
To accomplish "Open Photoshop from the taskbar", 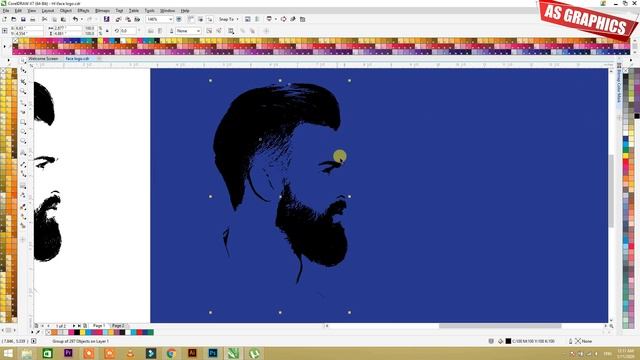I will [213, 353].
